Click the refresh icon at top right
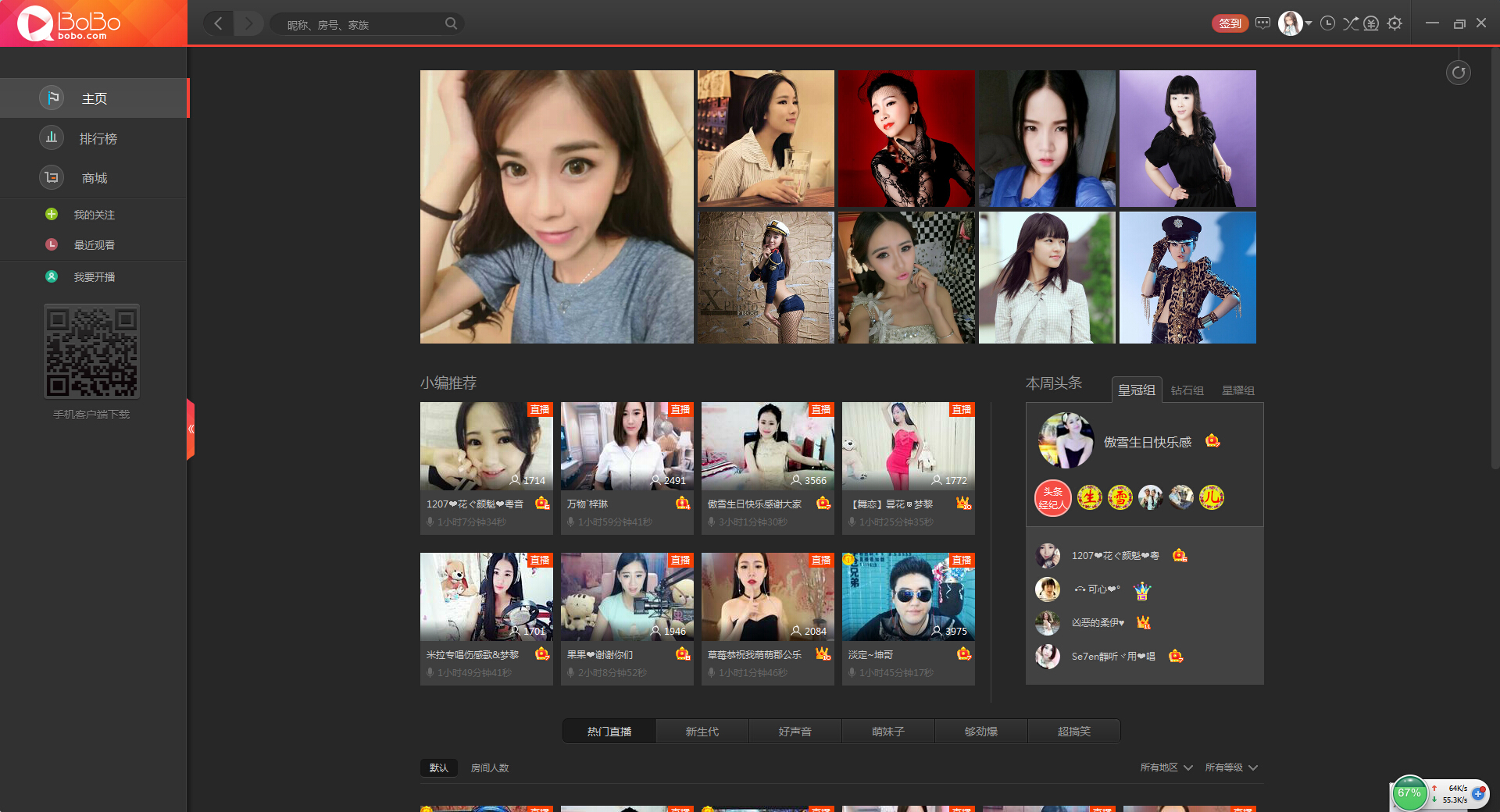Image resolution: width=1500 pixels, height=812 pixels. coord(1458,73)
